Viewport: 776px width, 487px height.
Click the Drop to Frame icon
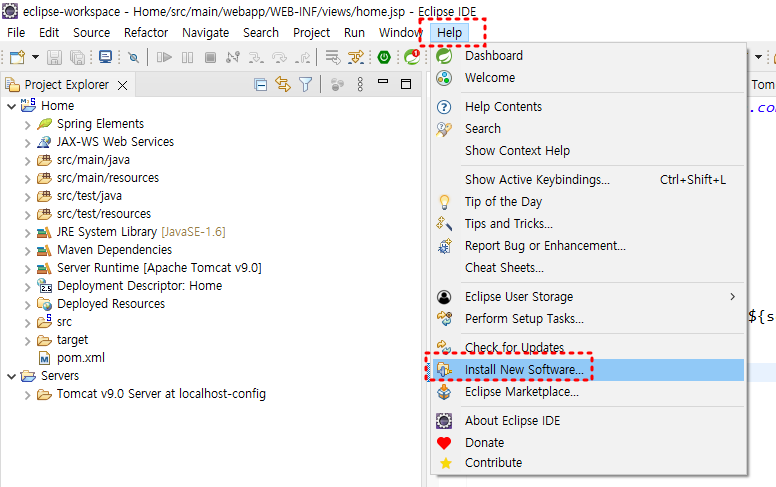333,57
